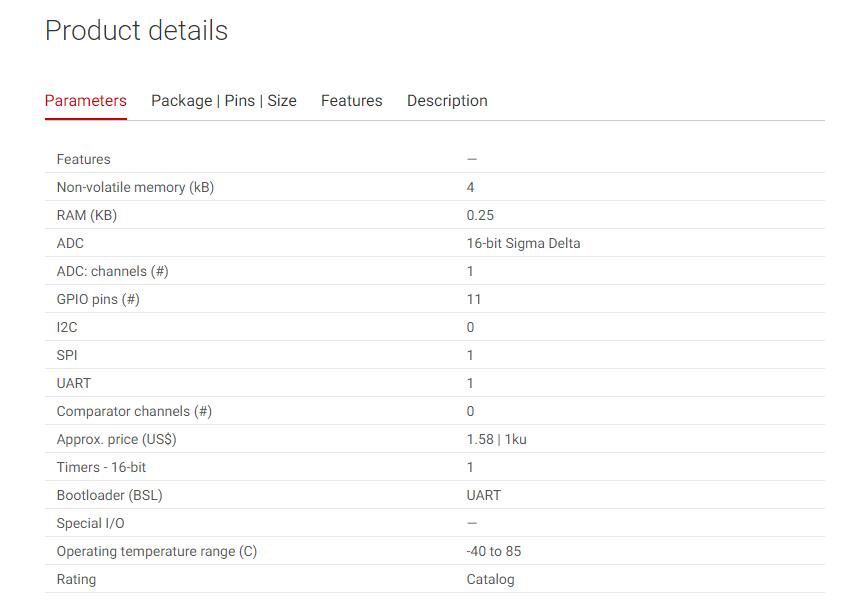Select the I2C parameter label

click(x=67, y=327)
